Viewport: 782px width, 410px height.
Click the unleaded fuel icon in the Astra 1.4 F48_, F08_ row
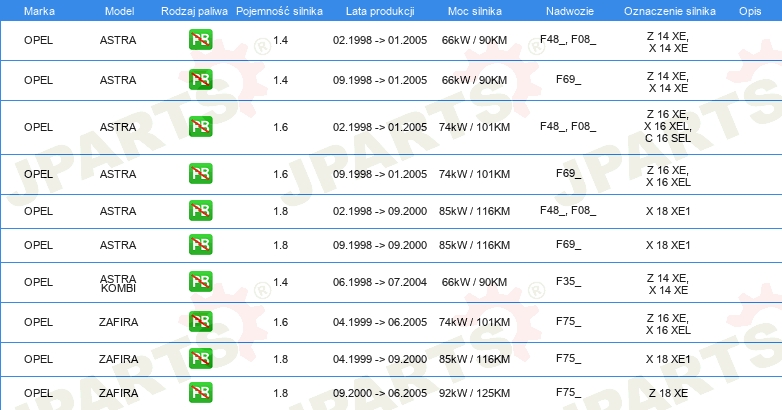(201, 40)
